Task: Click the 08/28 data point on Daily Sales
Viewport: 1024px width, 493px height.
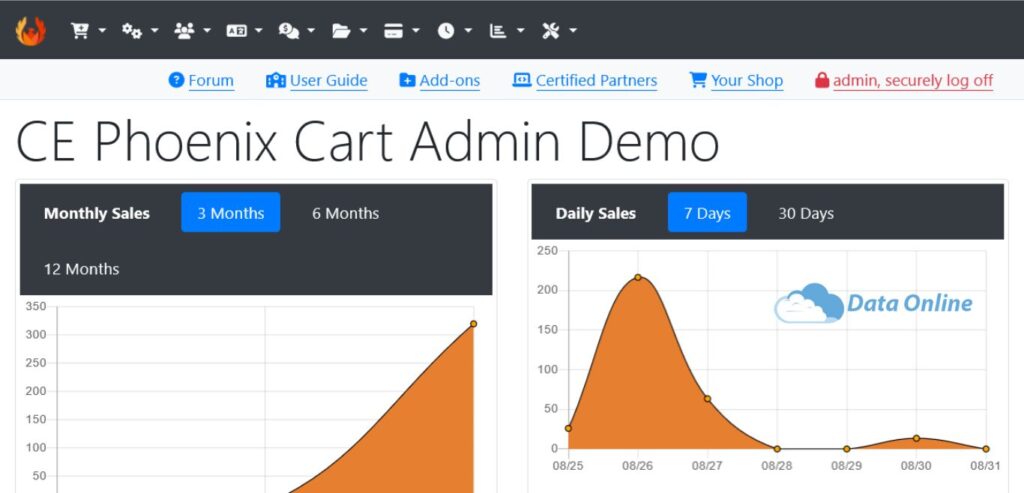Action: pyautogui.click(x=777, y=449)
